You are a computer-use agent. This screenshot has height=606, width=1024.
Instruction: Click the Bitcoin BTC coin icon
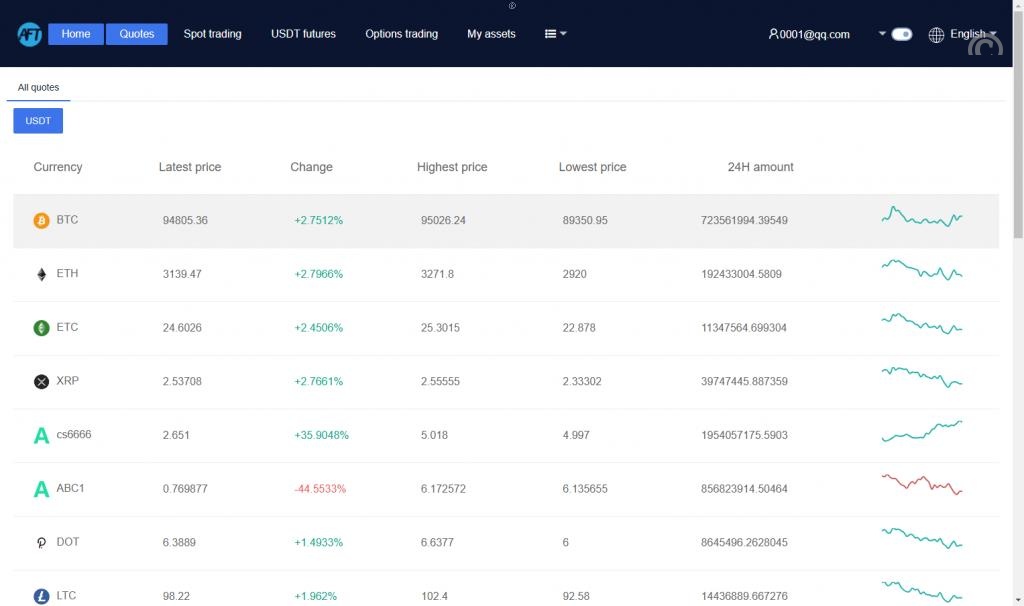pos(41,220)
